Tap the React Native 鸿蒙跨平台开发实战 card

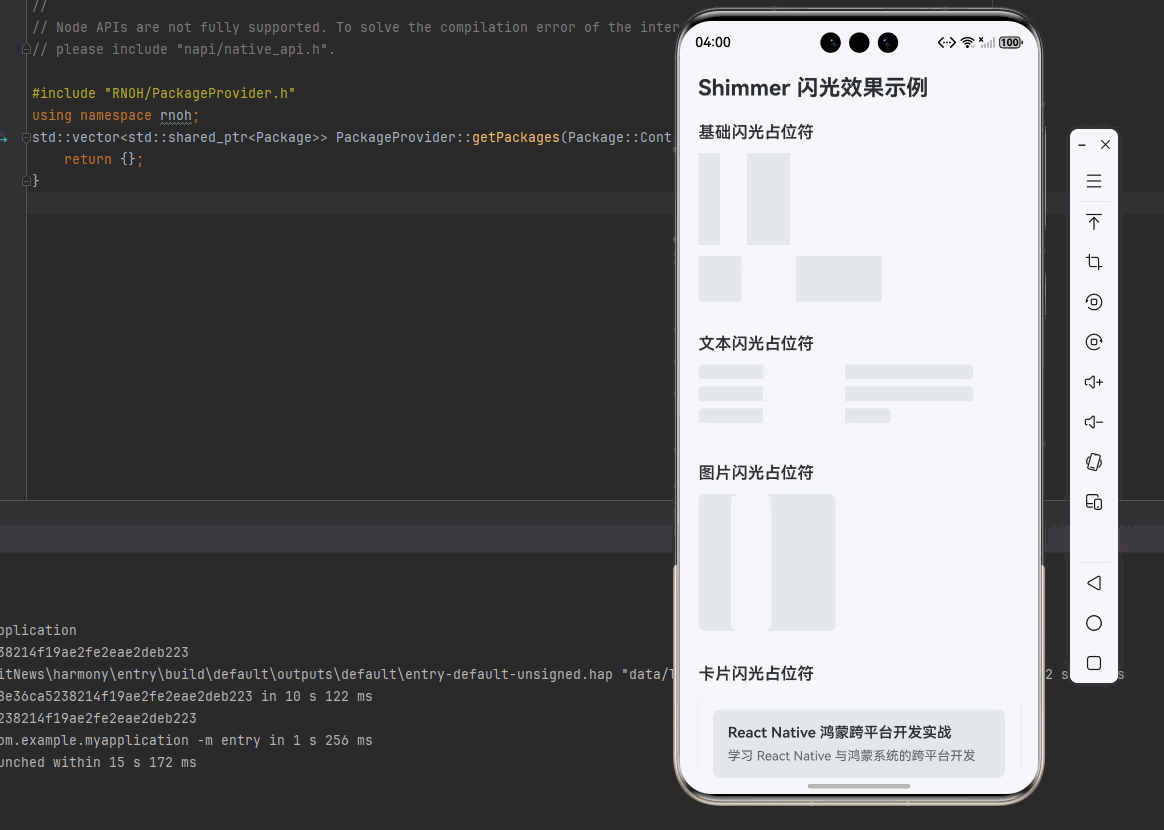pyautogui.click(x=859, y=743)
